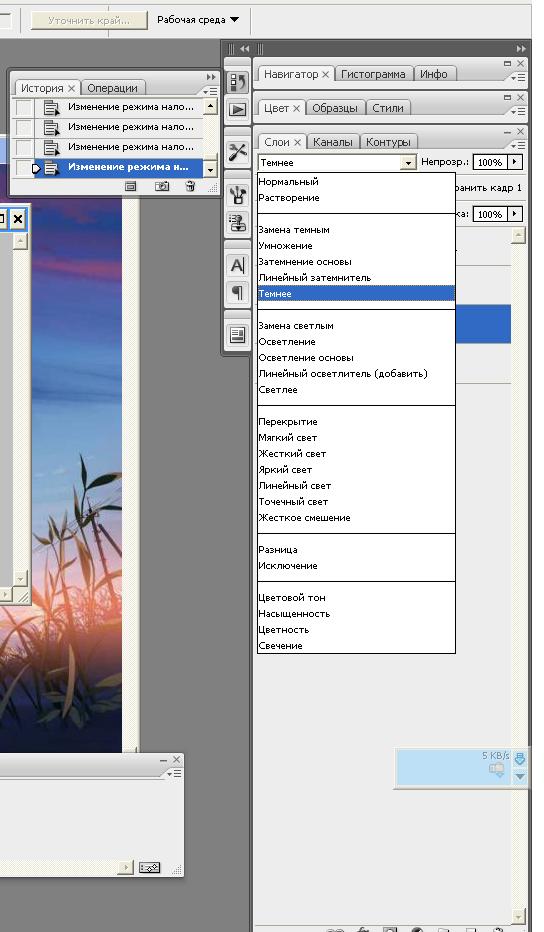This screenshot has height=932, width=544.
Task: Choose Умножение blend mode from list
Action: point(285,245)
